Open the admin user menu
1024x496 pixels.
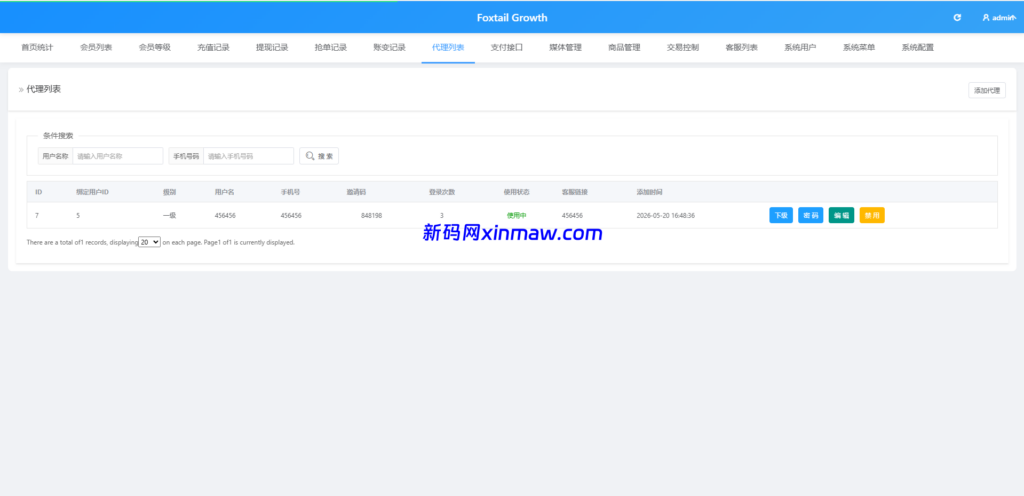click(999, 18)
